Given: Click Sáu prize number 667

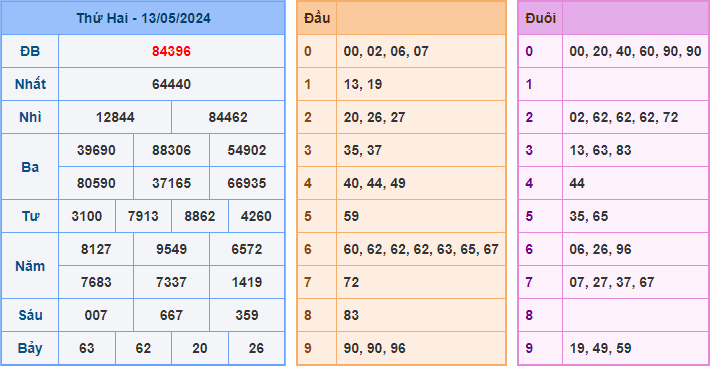Looking at the screenshot, I should [x=171, y=315].
